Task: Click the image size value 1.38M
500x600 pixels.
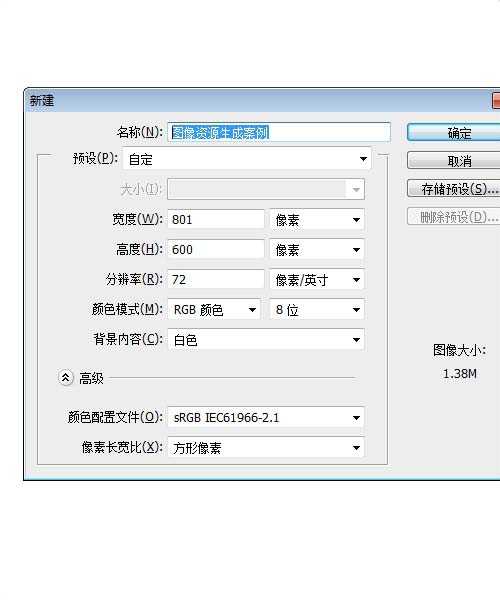Action: point(459,373)
